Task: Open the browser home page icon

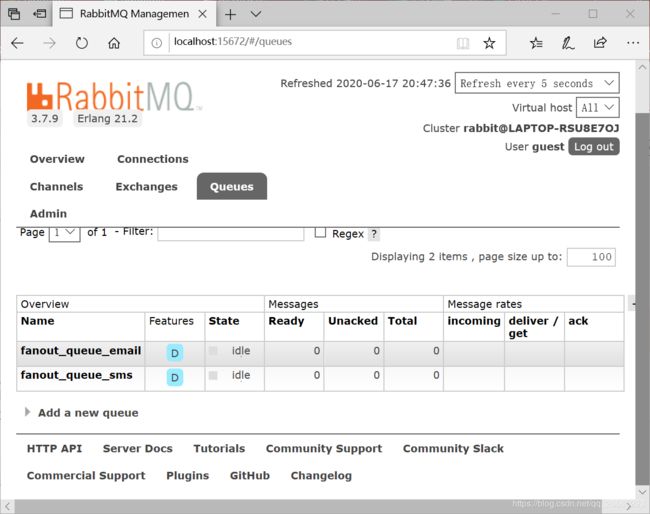Action: 114,43
